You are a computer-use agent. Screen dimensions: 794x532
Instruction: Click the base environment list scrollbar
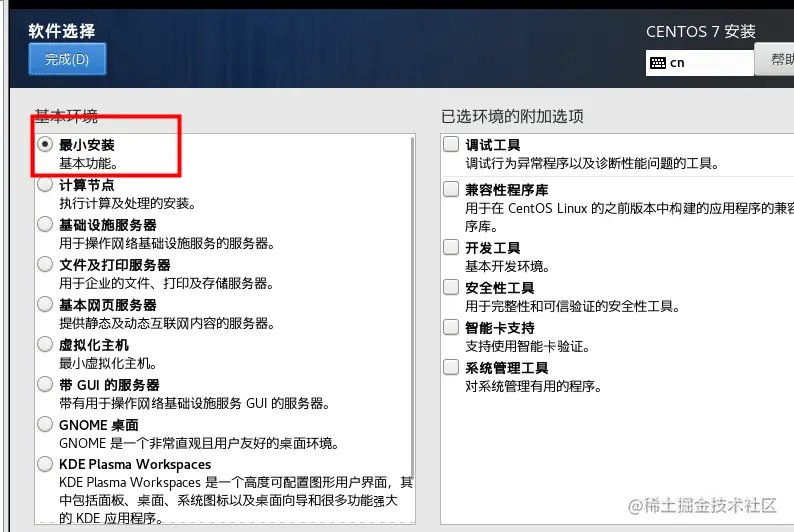(413, 307)
